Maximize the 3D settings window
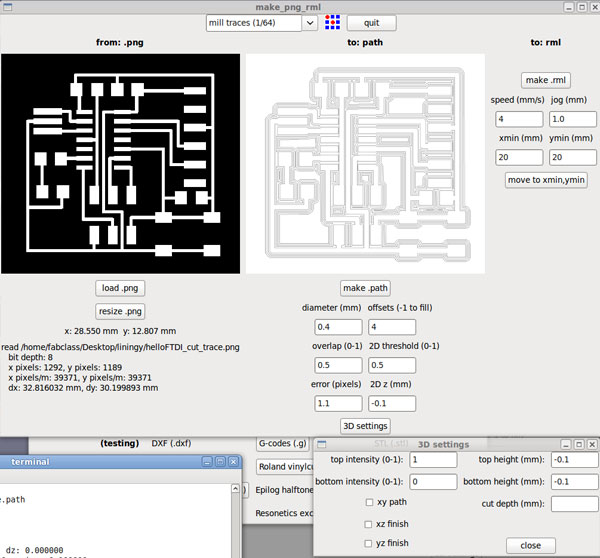Image resolution: width=600 pixels, height=558 pixels. pyautogui.click(x=579, y=444)
